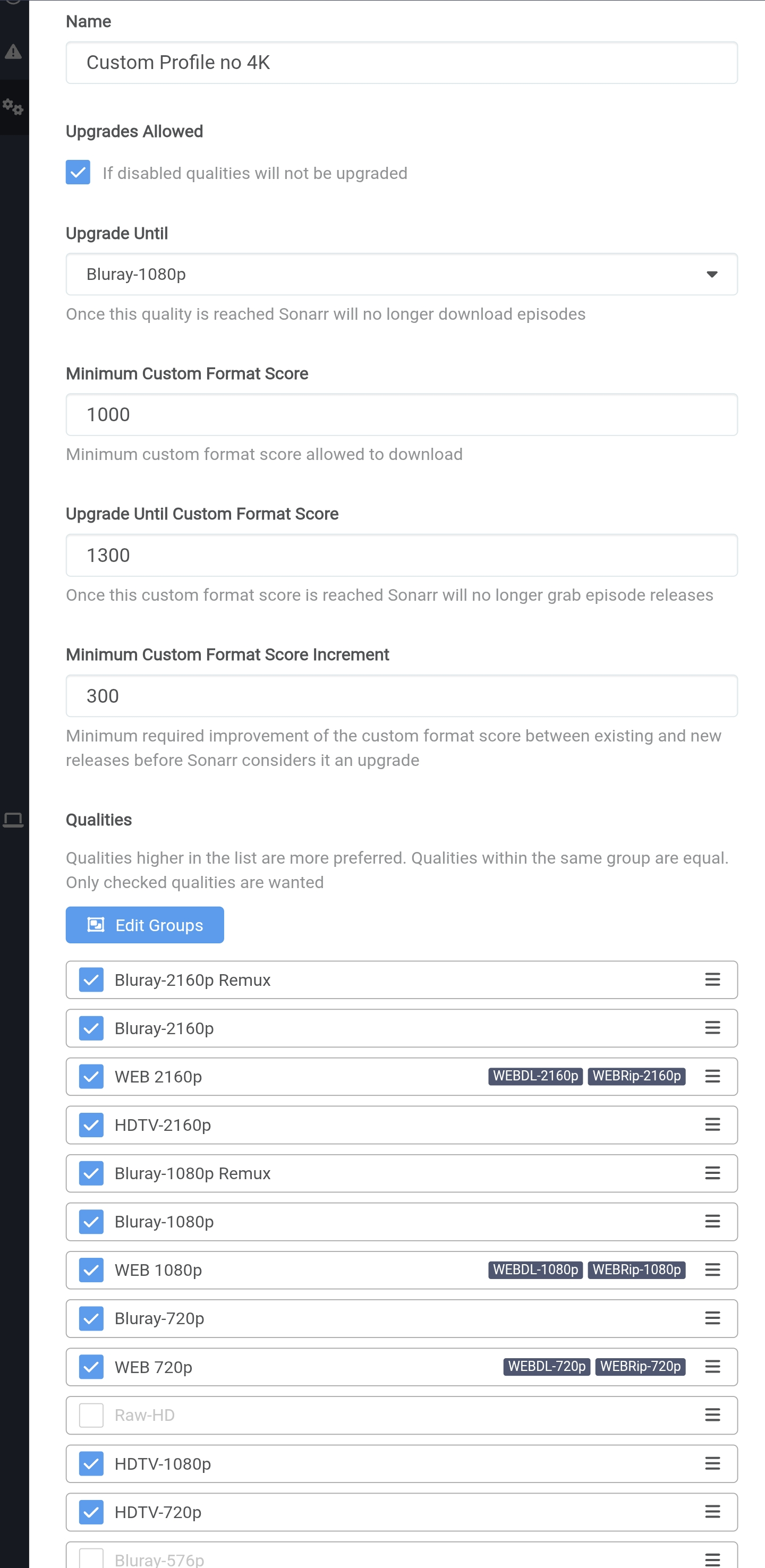Open the Upgrade Until dropdown
Image resolution: width=765 pixels, height=1568 pixels.
tap(389, 274)
